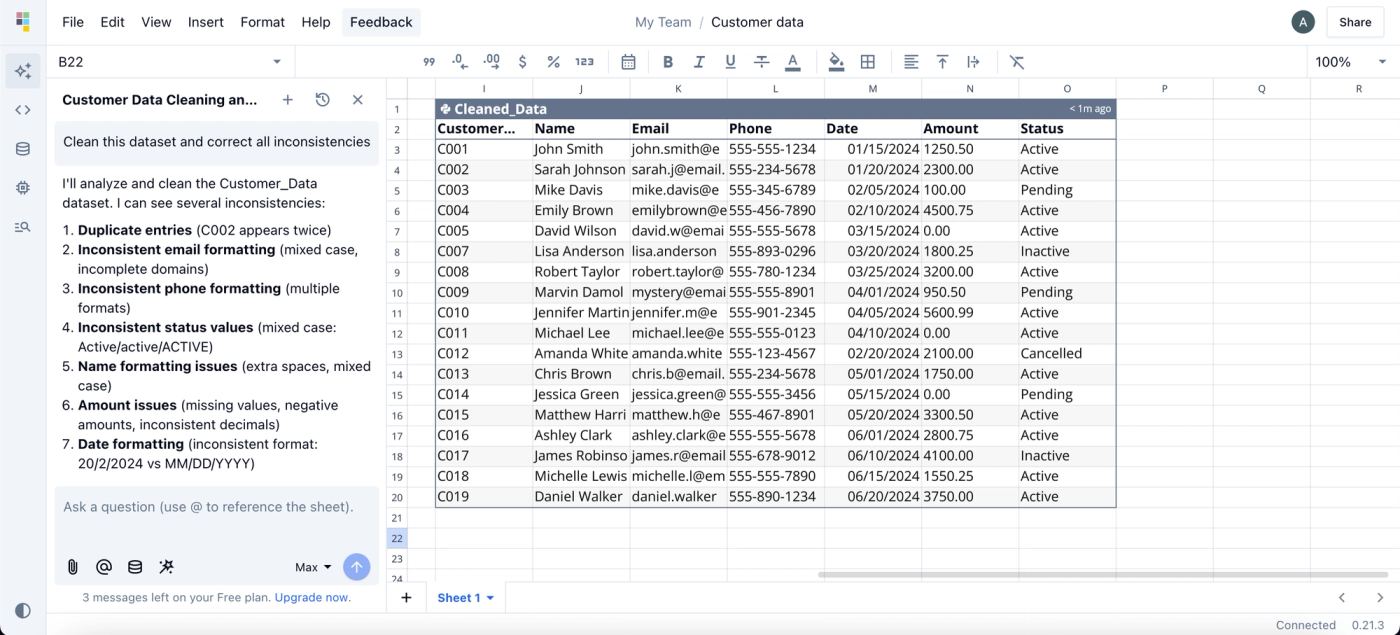This screenshot has height=635, width=1400.
Task: Open vertical alignment options
Action: (x=942, y=62)
